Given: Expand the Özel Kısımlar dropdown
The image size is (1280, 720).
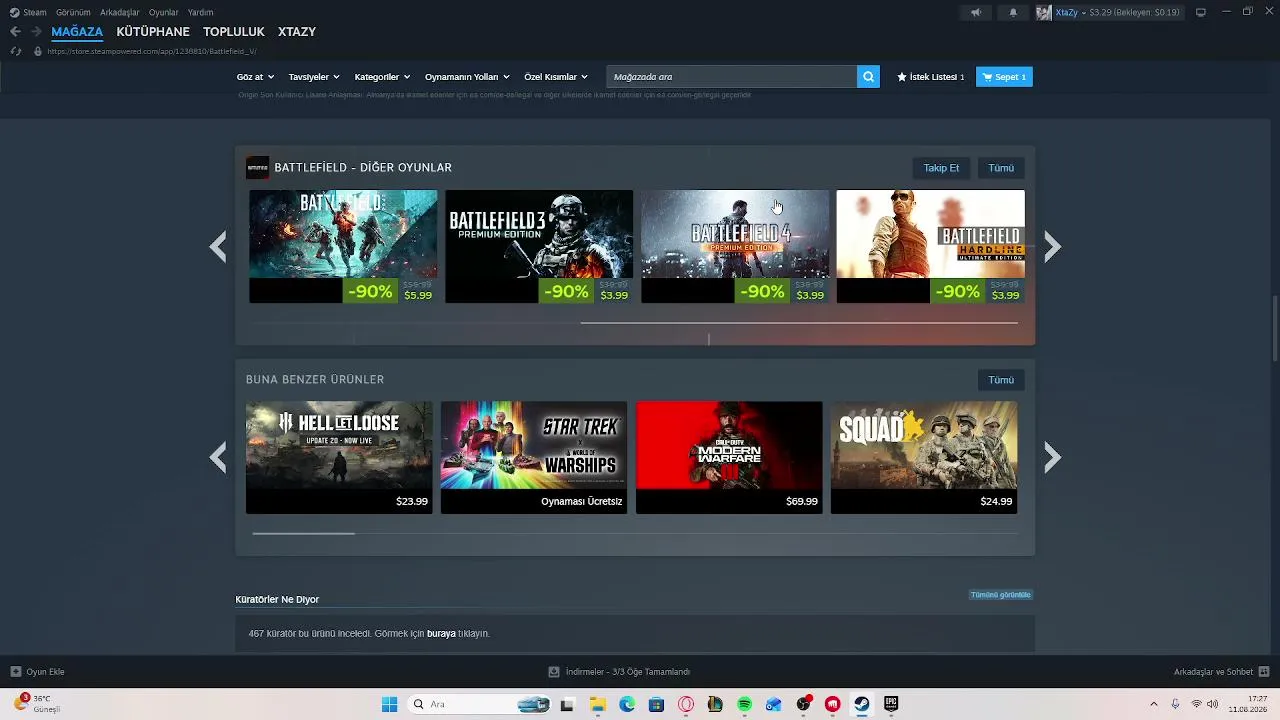Looking at the screenshot, I should pyautogui.click(x=556, y=77).
